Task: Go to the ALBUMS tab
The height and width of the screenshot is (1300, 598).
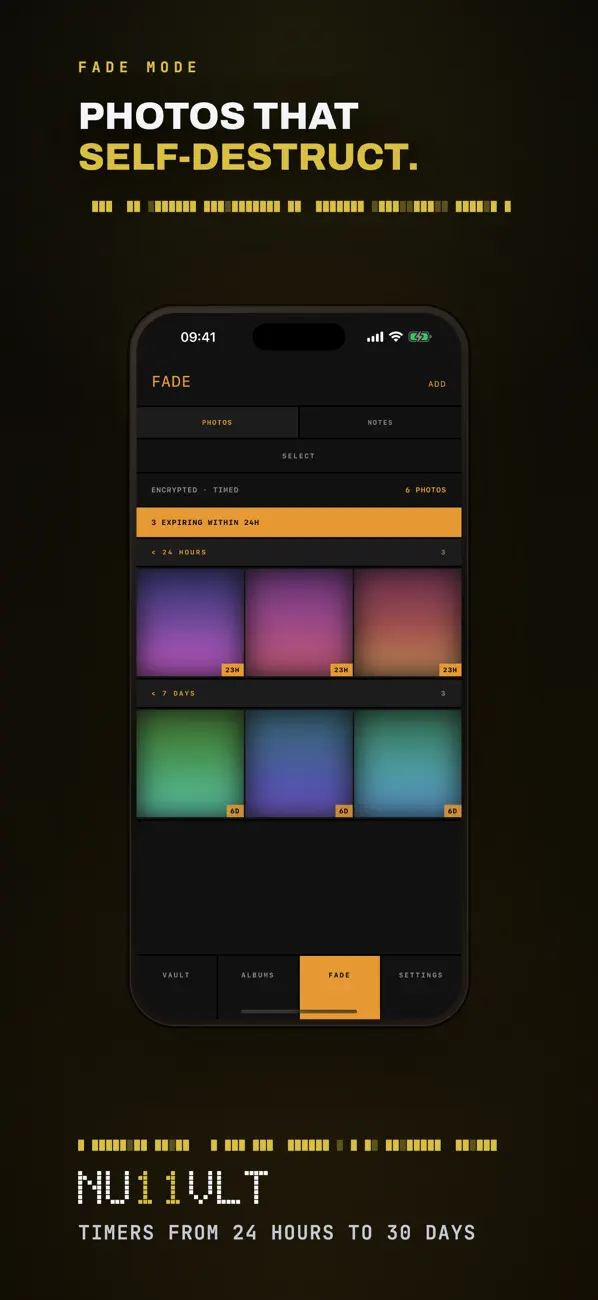Action: (258, 987)
